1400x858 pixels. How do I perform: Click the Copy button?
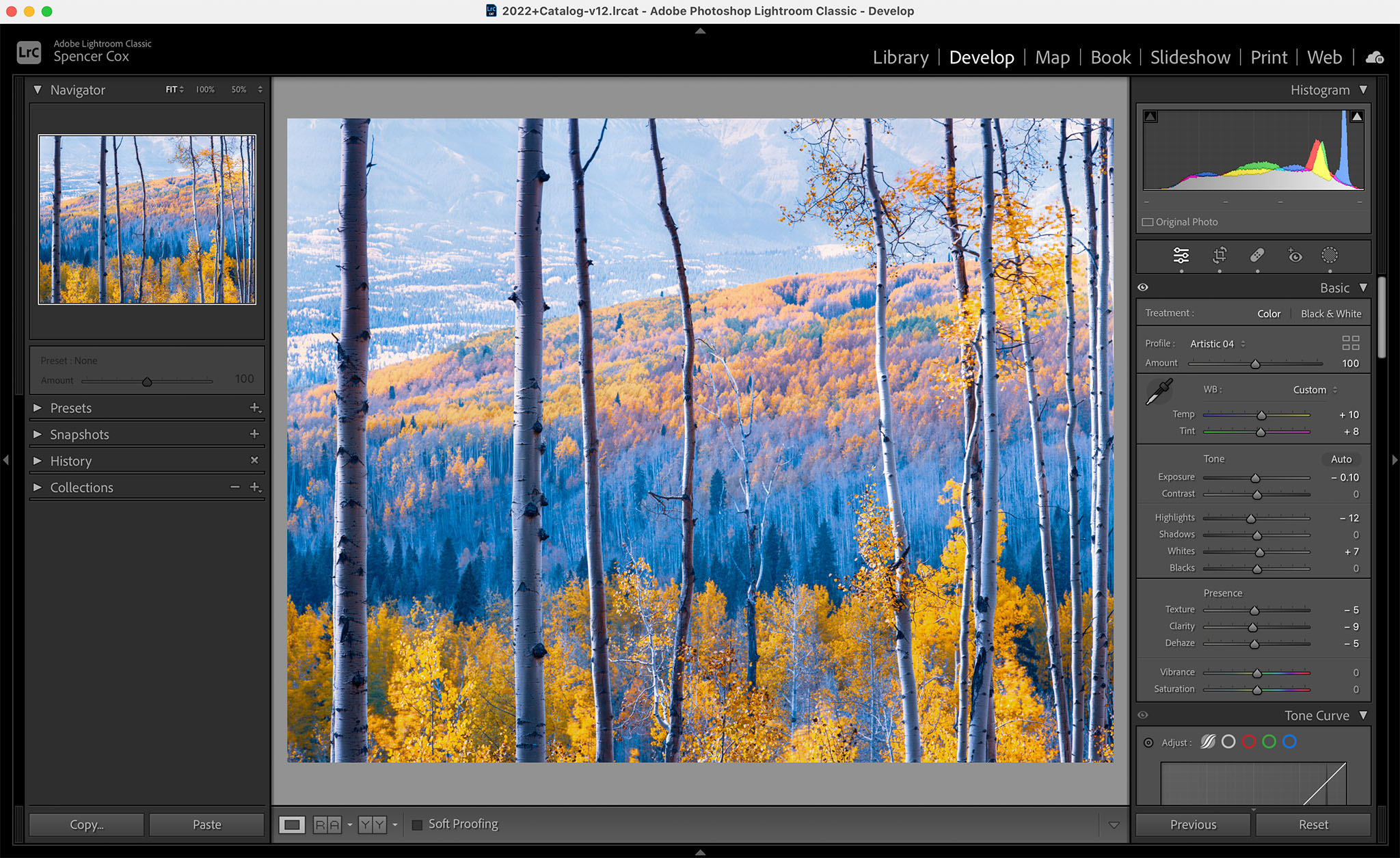pos(87,824)
